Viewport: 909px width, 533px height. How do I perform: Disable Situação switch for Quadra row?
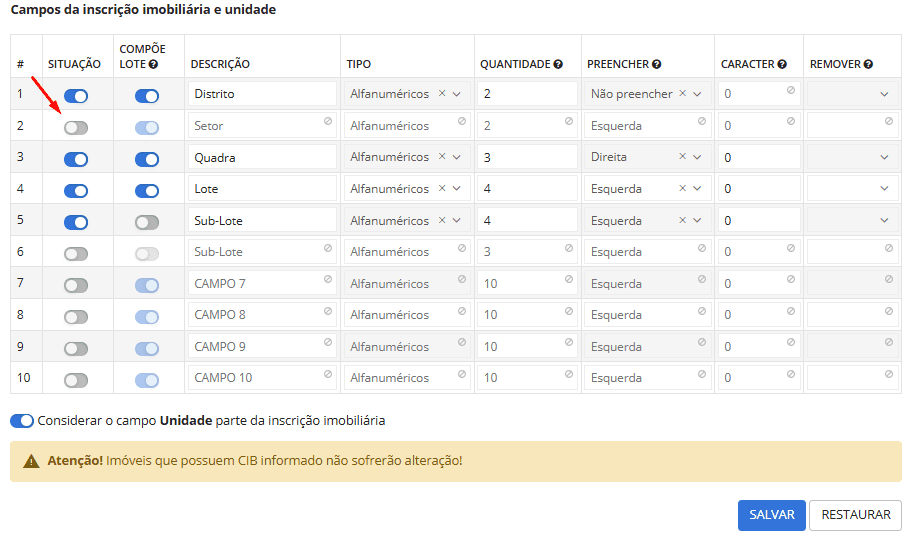(76, 159)
